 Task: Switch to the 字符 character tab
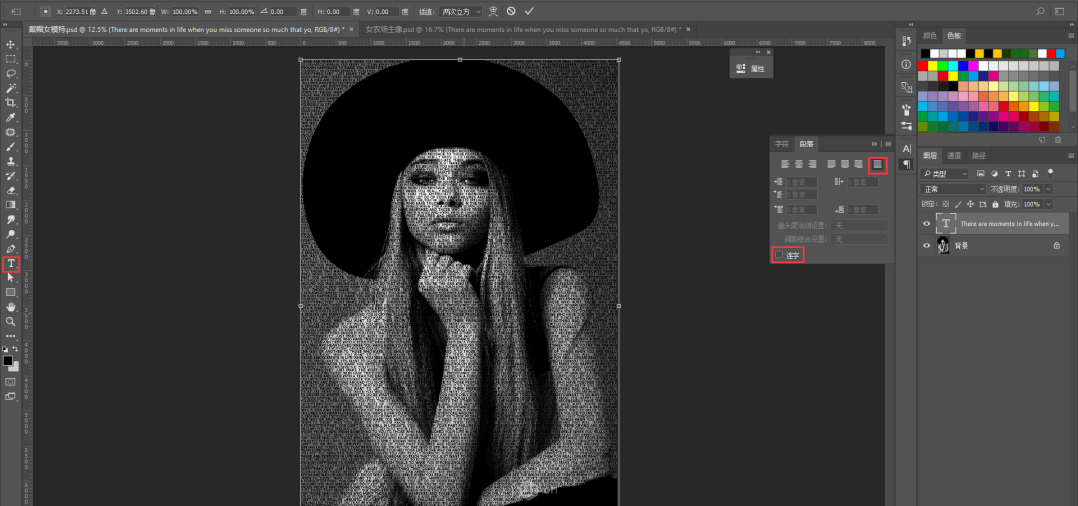point(784,144)
